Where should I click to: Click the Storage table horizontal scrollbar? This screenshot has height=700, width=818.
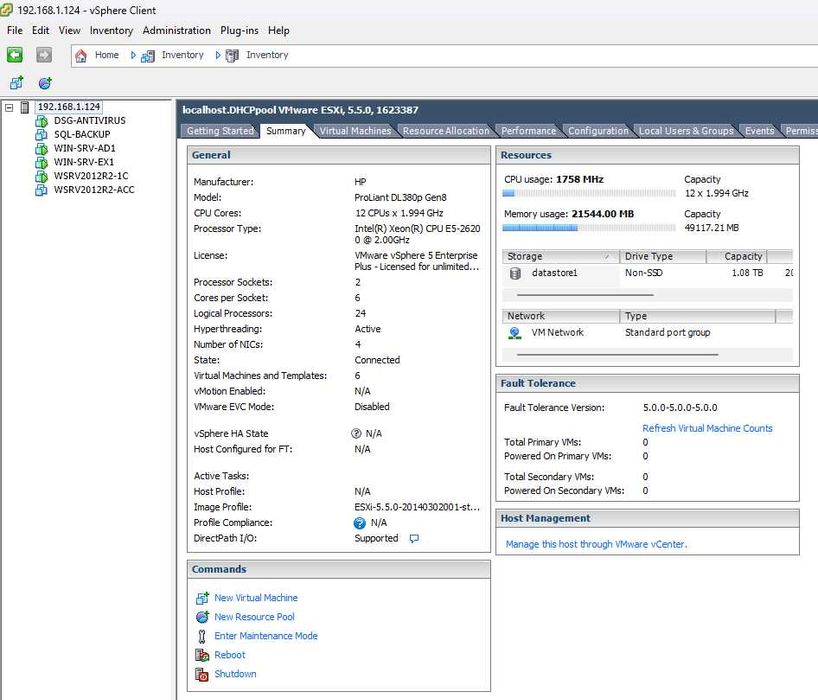(x=585, y=295)
